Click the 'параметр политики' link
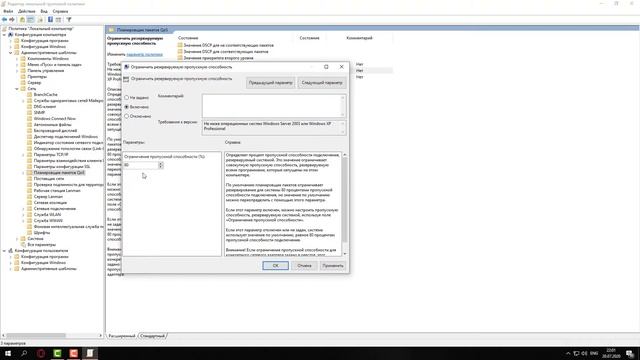The height and width of the screenshot is (360, 640). (x=144, y=54)
